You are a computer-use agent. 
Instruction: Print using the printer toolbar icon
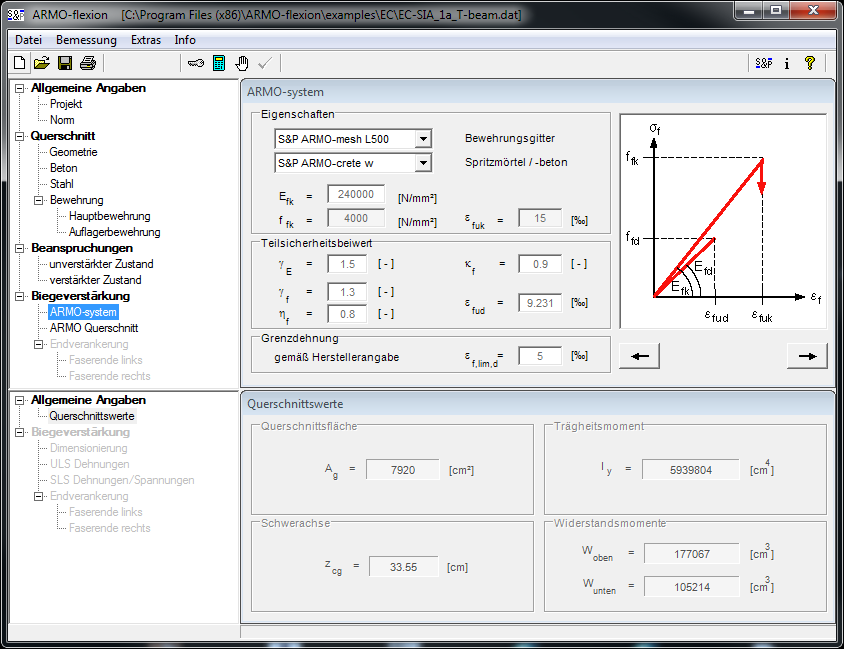tap(88, 63)
